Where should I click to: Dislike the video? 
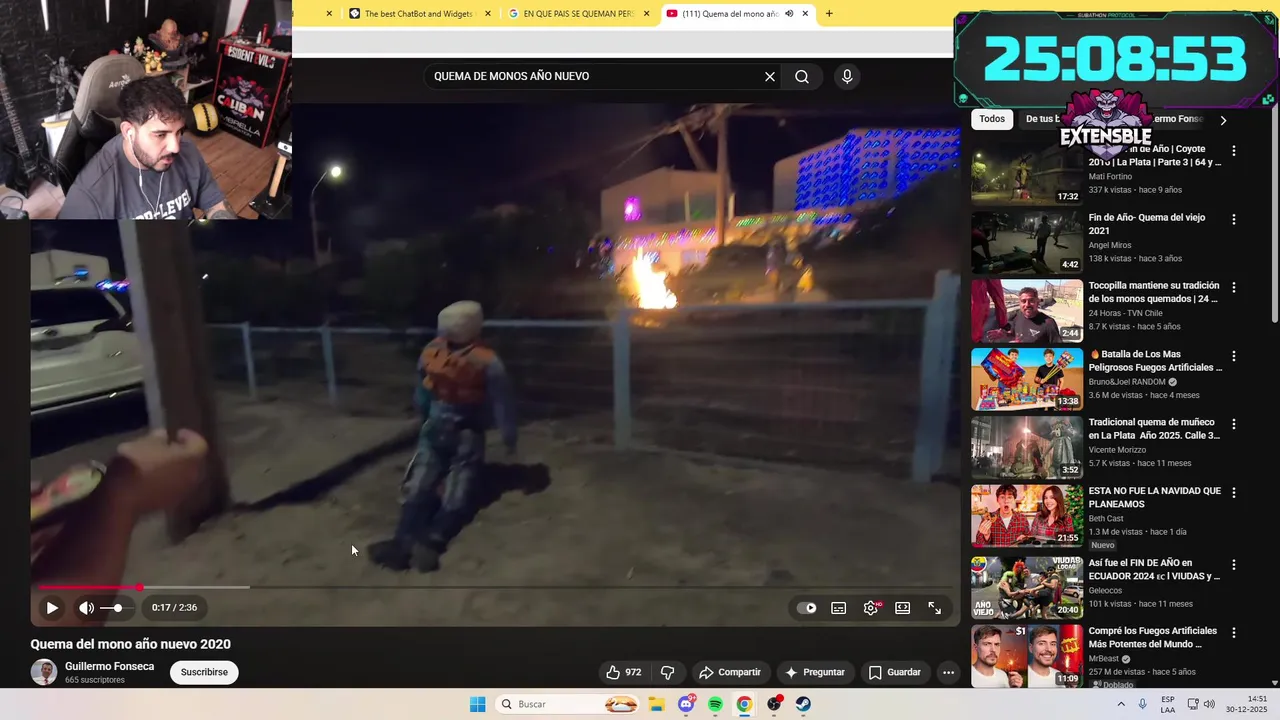pyautogui.click(x=668, y=672)
